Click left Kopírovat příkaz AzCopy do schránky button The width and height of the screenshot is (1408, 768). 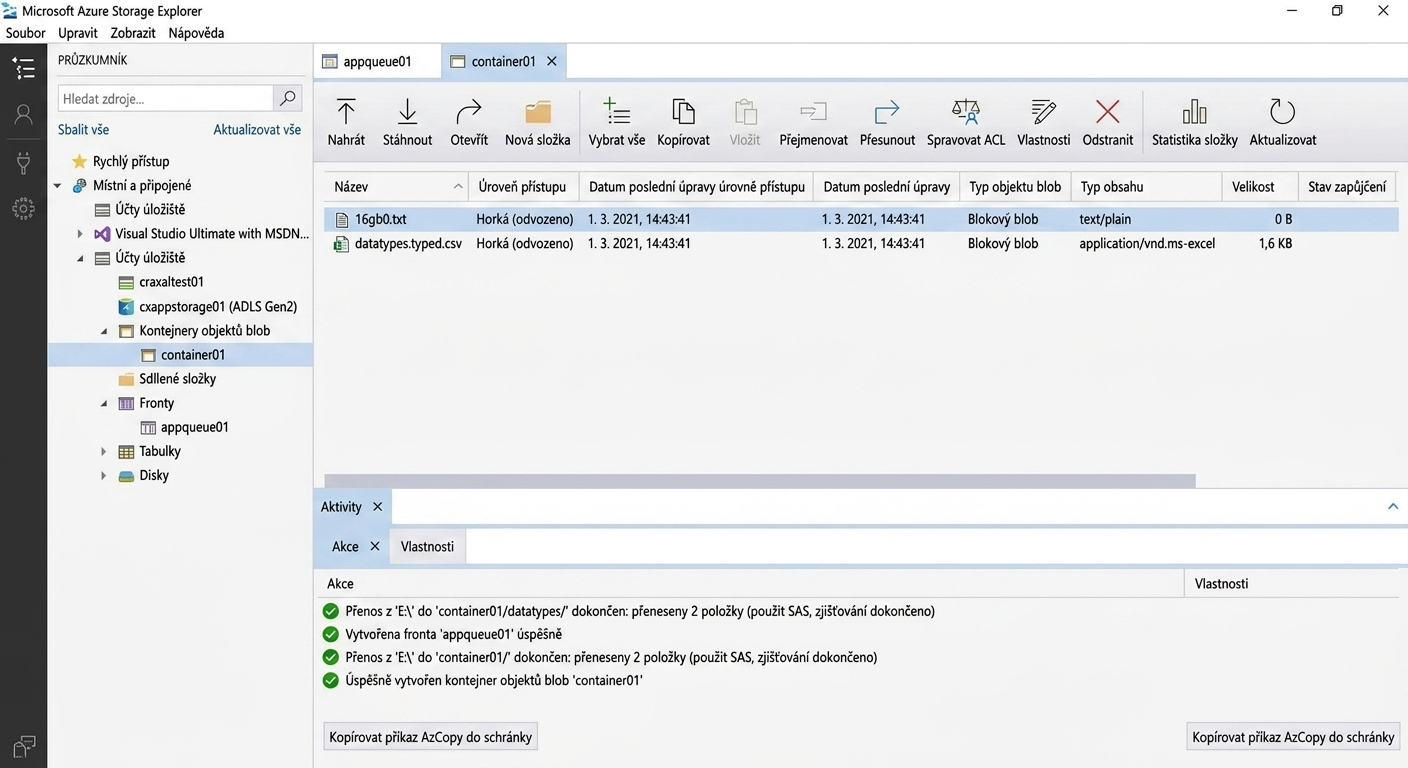430,737
